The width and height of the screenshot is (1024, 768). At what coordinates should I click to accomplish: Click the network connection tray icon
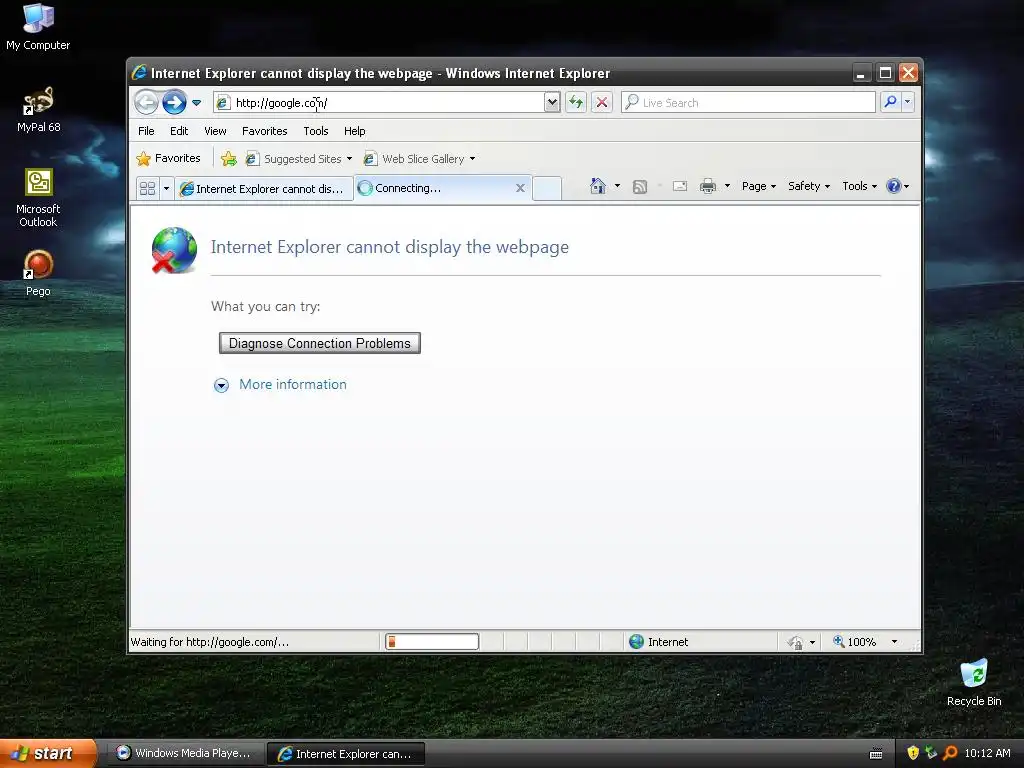click(x=931, y=753)
